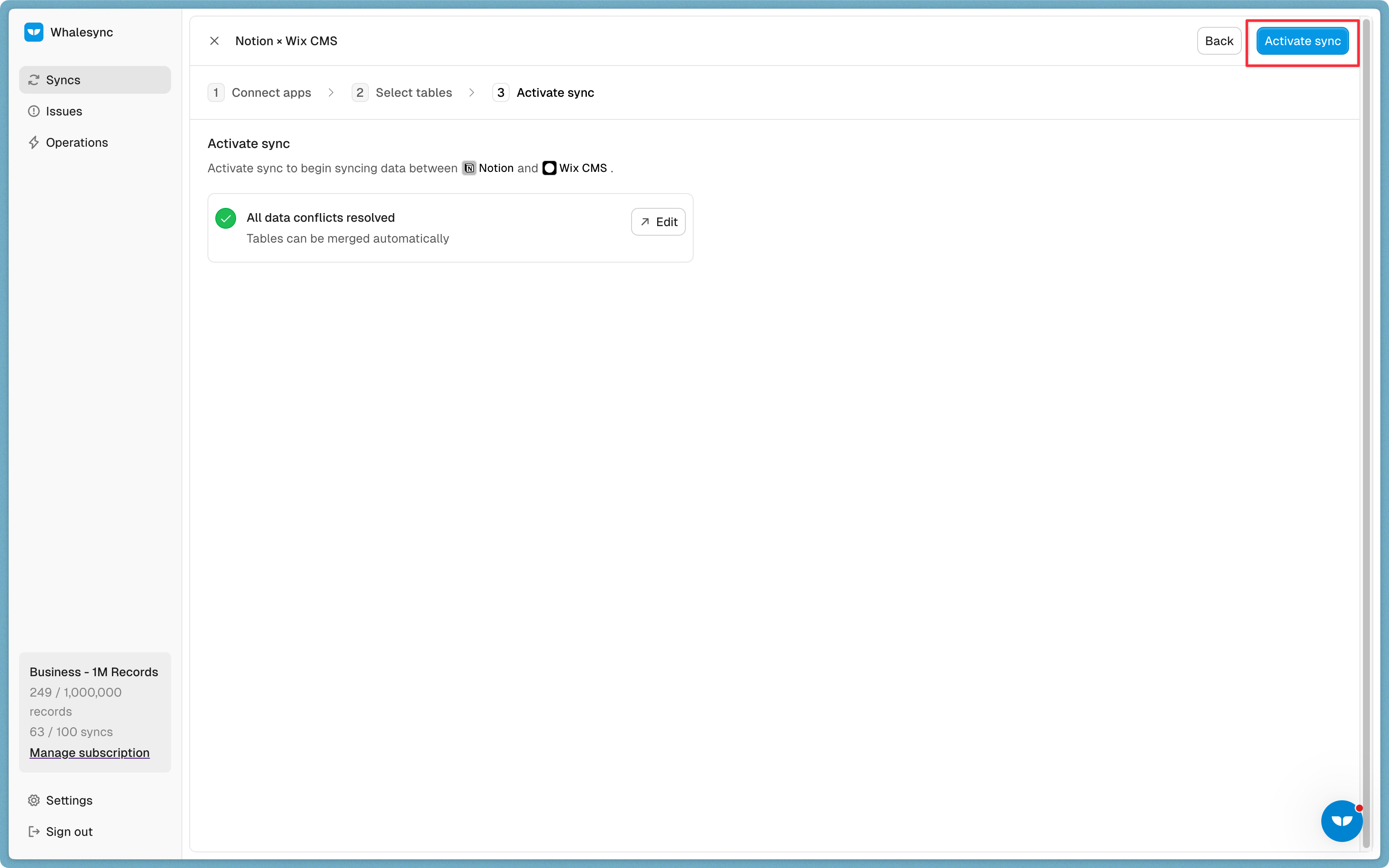
Task: Open the Manage subscription link
Action: click(89, 753)
